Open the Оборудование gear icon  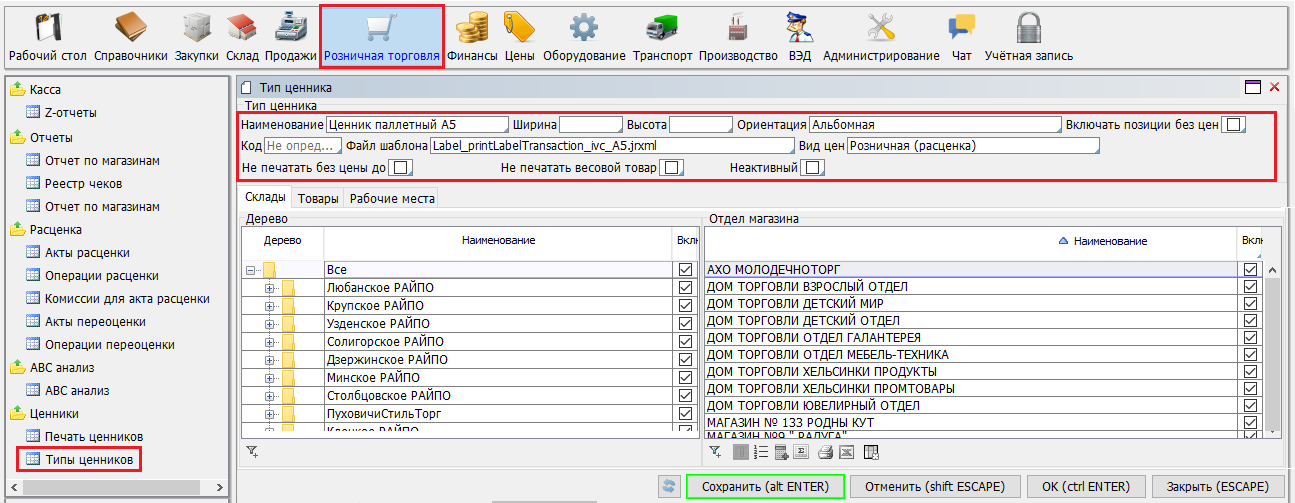point(584,35)
